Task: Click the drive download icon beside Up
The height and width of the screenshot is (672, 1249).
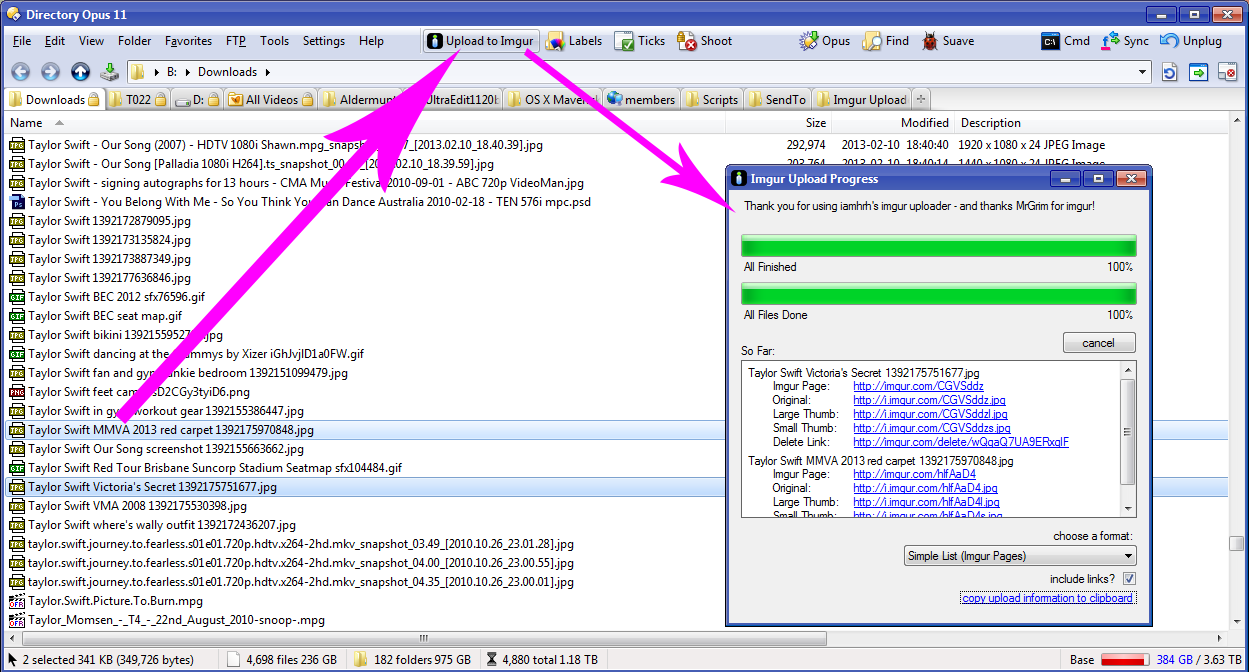Action: click(x=109, y=72)
